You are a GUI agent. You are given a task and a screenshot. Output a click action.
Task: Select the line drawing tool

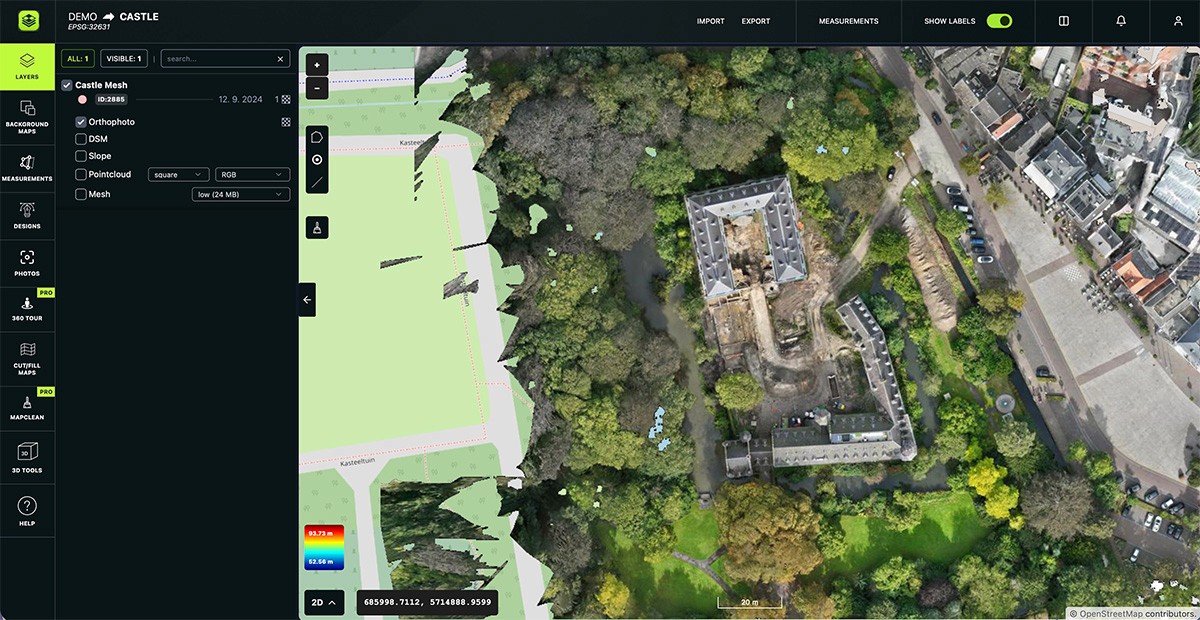(316, 182)
